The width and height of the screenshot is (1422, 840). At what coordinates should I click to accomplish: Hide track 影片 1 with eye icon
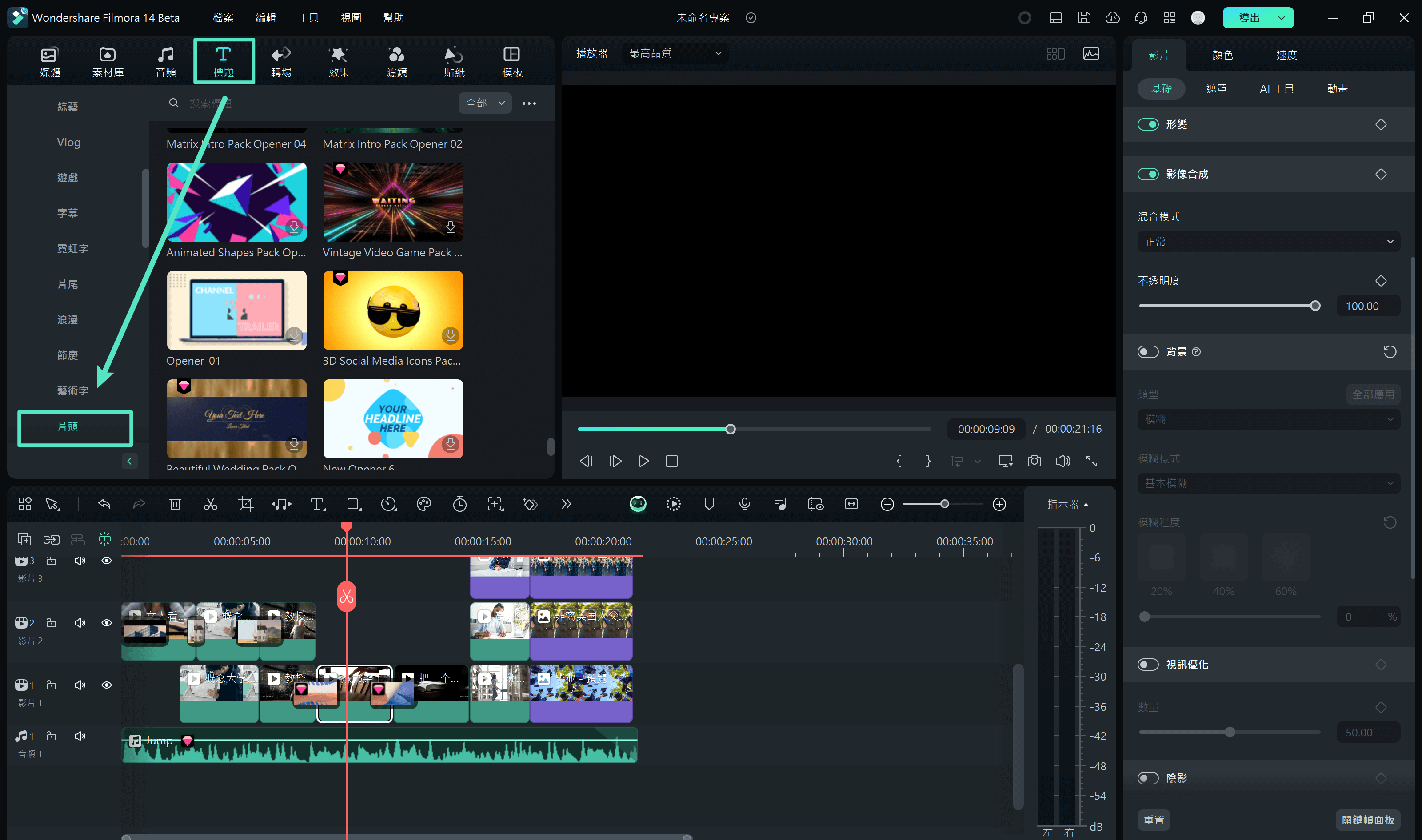tap(106, 685)
